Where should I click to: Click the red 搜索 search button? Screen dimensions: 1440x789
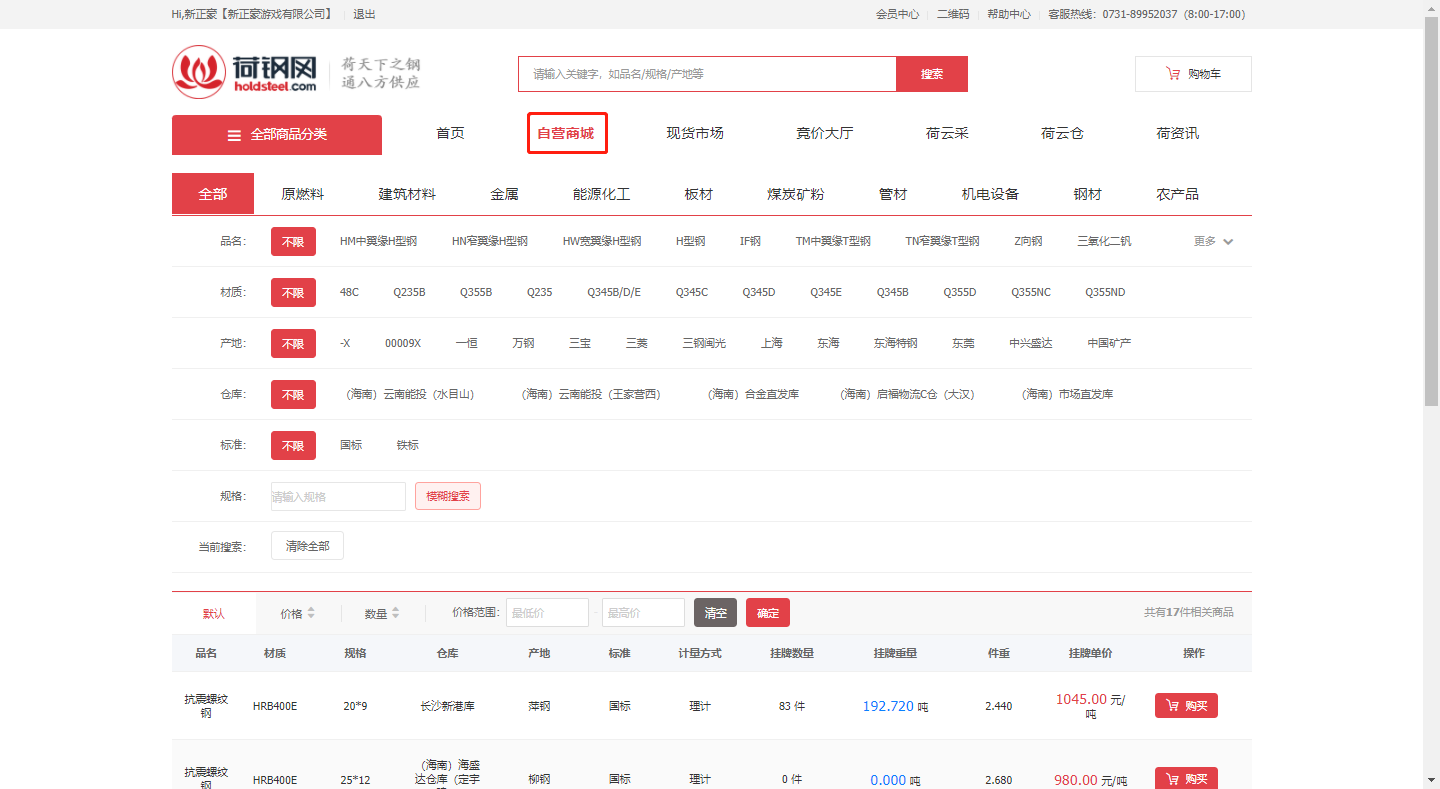click(932, 74)
